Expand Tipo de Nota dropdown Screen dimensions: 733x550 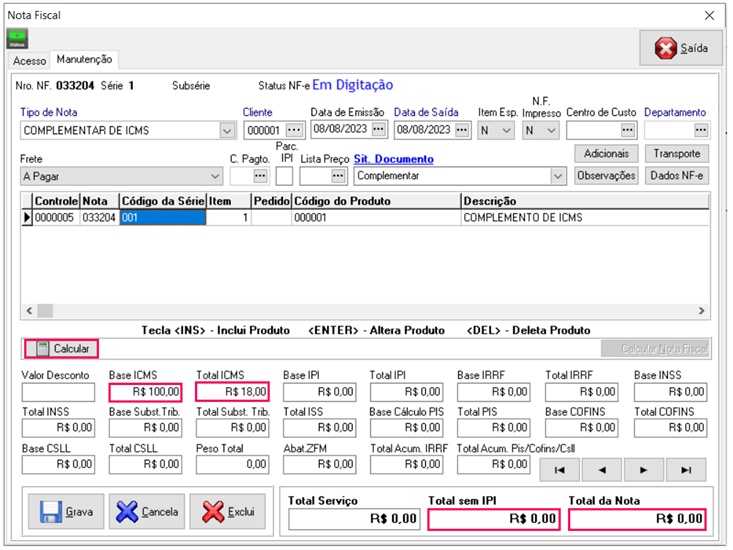pyautogui.click(x=226, y=130)
